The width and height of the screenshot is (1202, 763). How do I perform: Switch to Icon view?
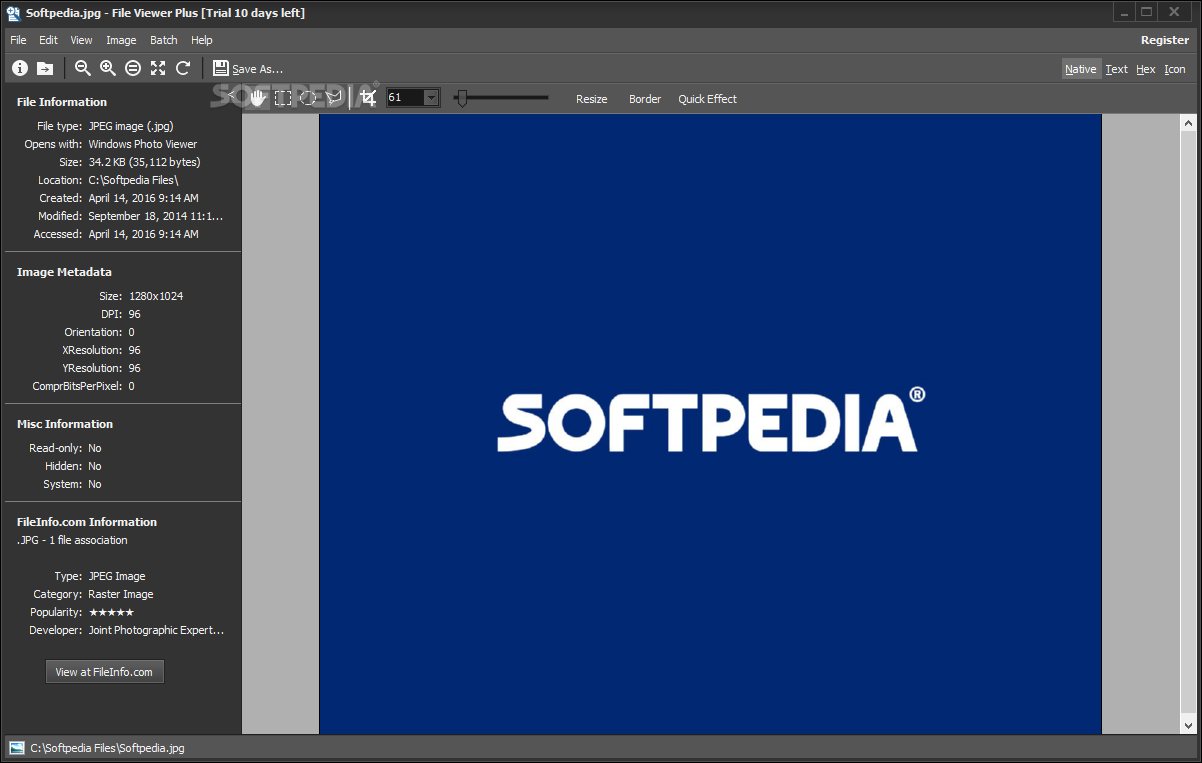[1175, 69]
